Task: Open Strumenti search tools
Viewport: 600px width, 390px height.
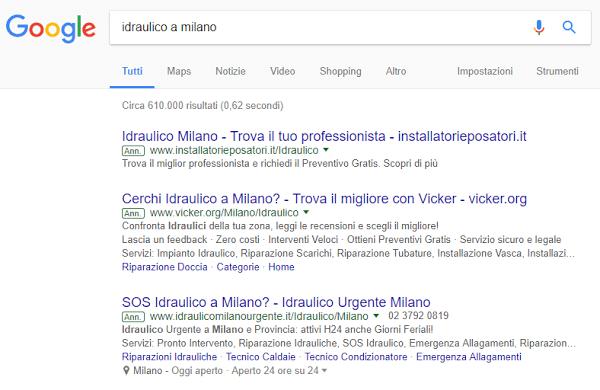Action: coord(557,71)
